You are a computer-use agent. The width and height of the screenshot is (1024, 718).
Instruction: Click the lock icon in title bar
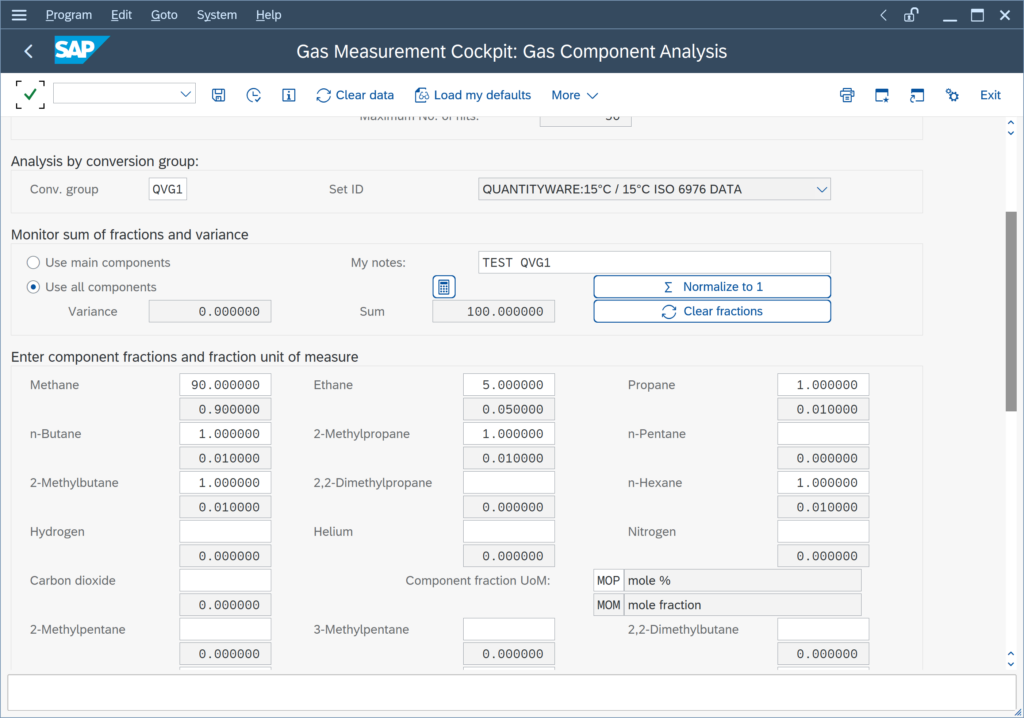tap(911, 14)
